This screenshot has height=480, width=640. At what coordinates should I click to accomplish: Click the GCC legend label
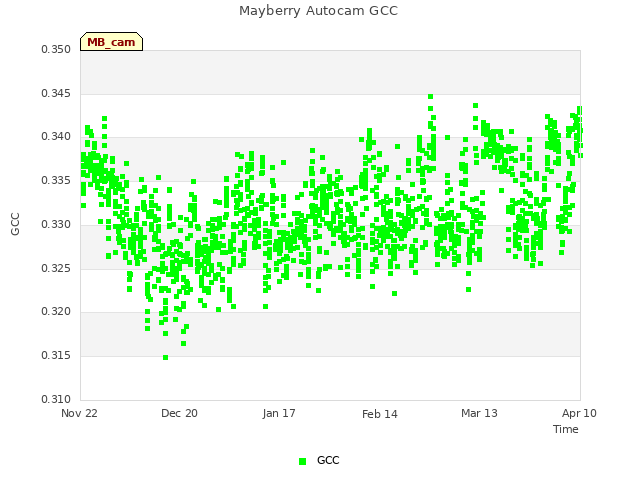(328, 460)
